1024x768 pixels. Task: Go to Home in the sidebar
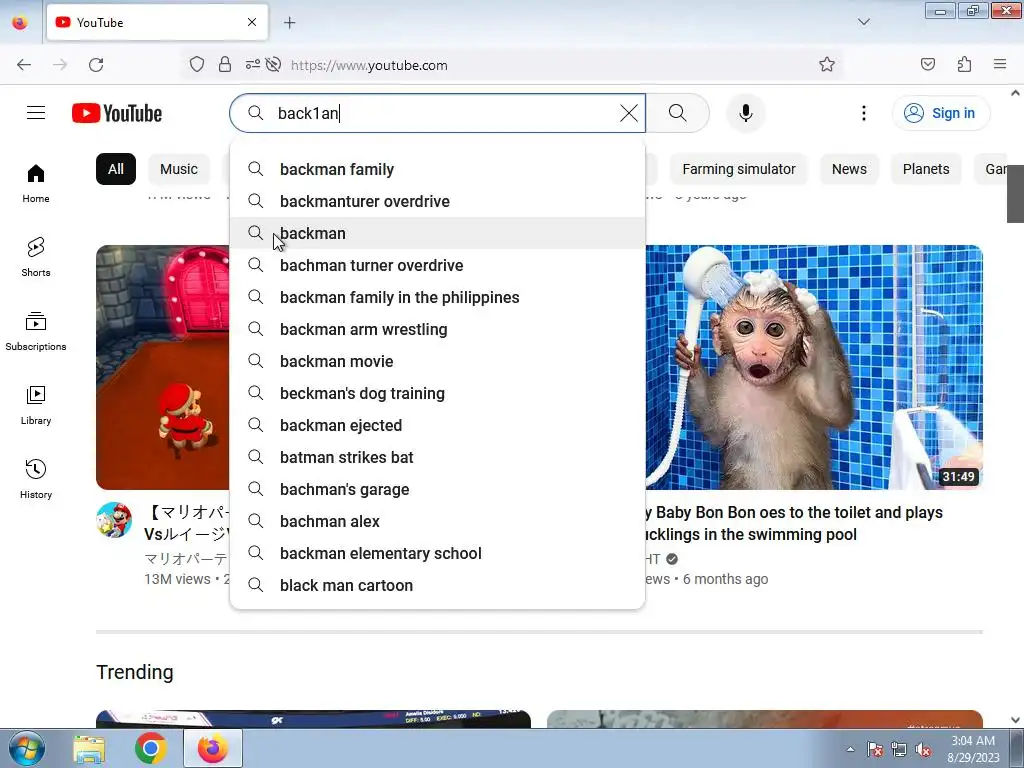(36, 184)
